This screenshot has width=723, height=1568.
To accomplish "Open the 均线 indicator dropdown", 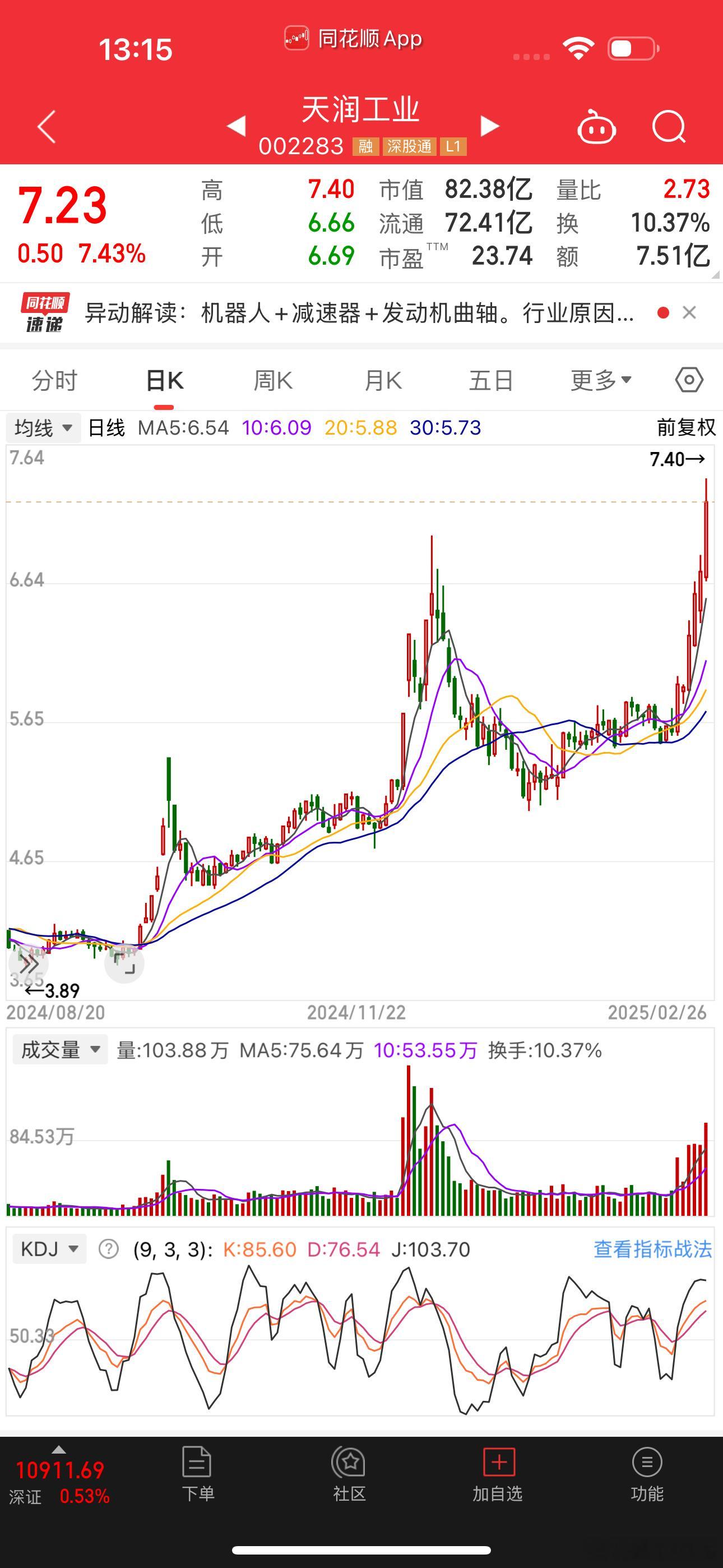I will coord(43,427).
